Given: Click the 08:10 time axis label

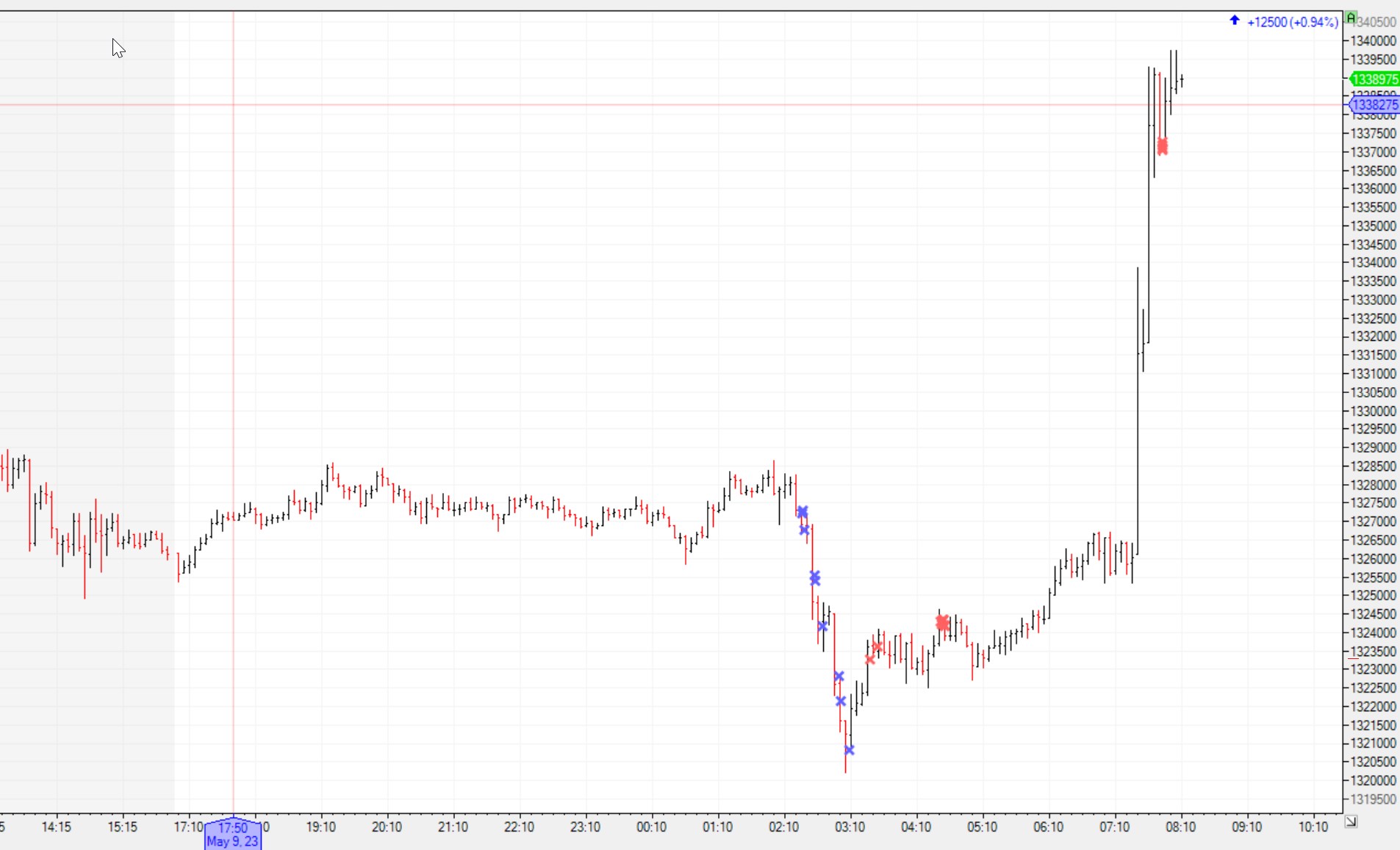Looking at the screenshot, I should coord(1180,827).
